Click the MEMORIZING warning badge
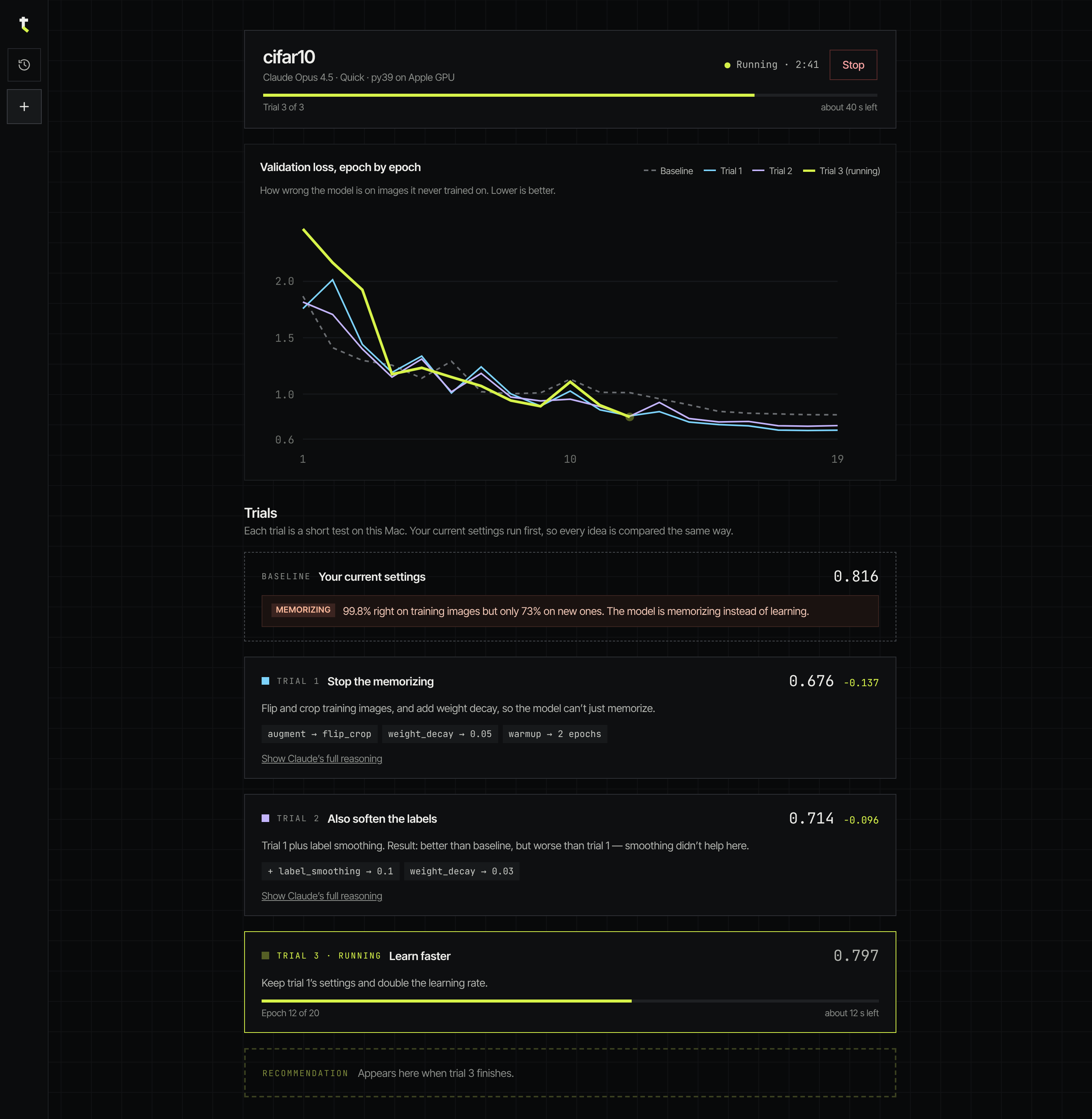Image resolution: width=1092 pixels, height=1119 pixels. (x=303, y=610)
